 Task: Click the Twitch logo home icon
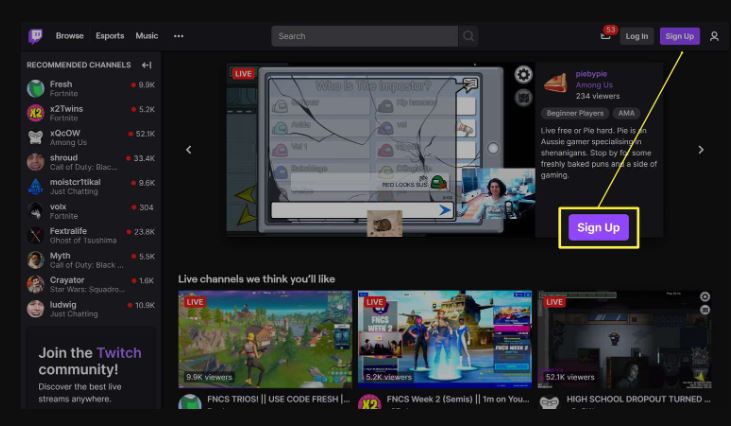(35, 36)
